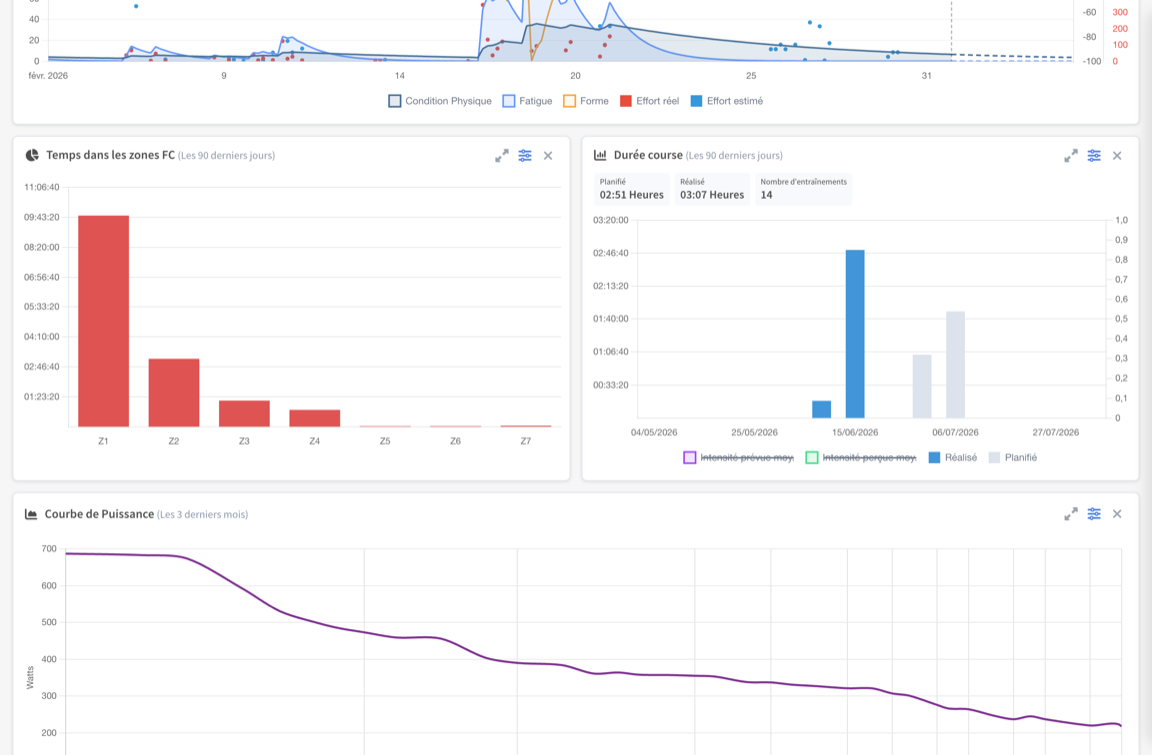Hide the Effort estimé data points
The width and height of the screenshot is (1152, 755).
[727, 101]
